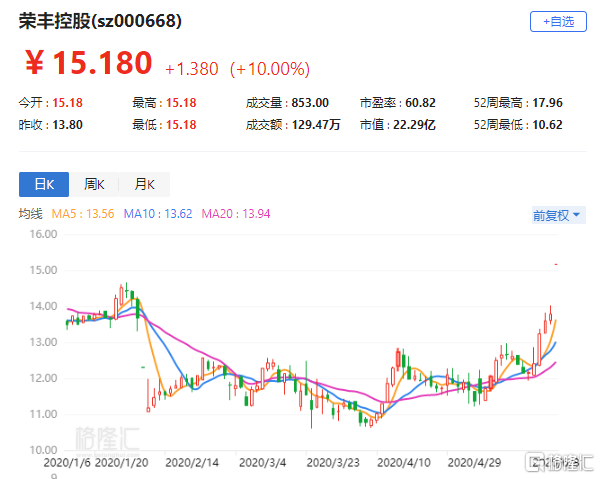Screen dimensions: 600x479
Task: Click the 16.00 y-axis price label
Action: tap(43, 234)
